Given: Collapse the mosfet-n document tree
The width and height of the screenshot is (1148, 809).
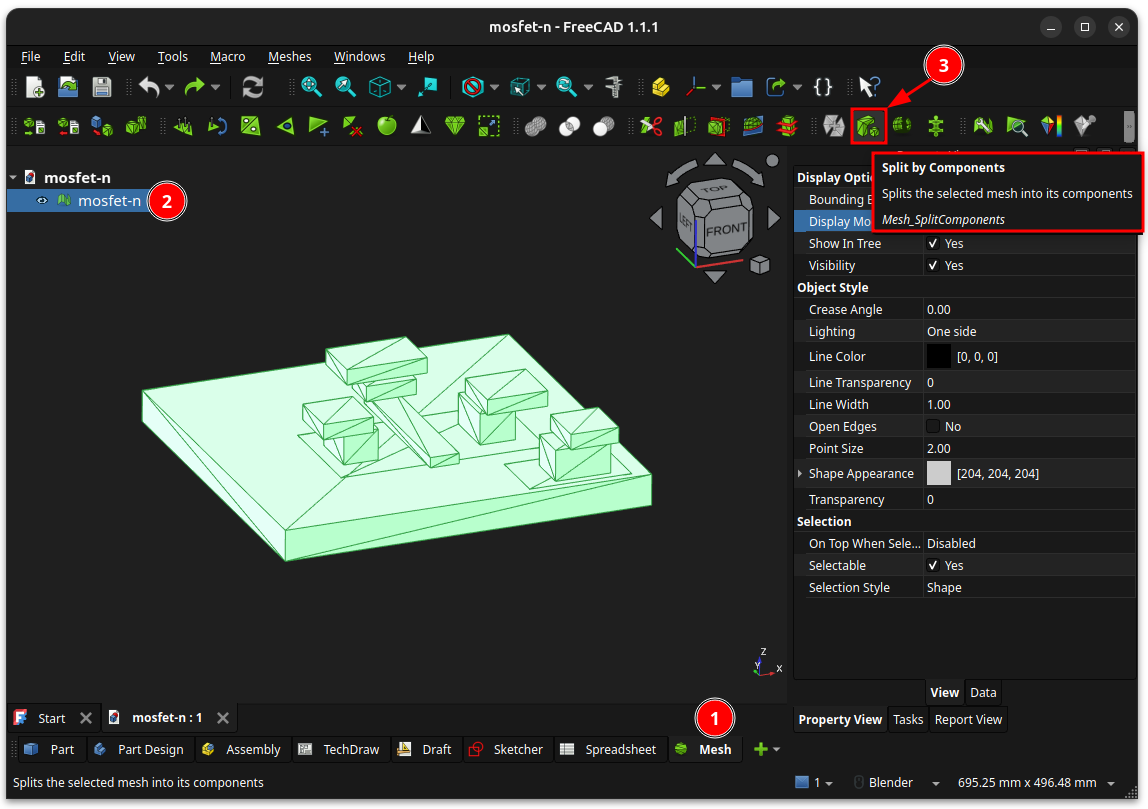Looking at the screenshot, I should coord(13,178).
